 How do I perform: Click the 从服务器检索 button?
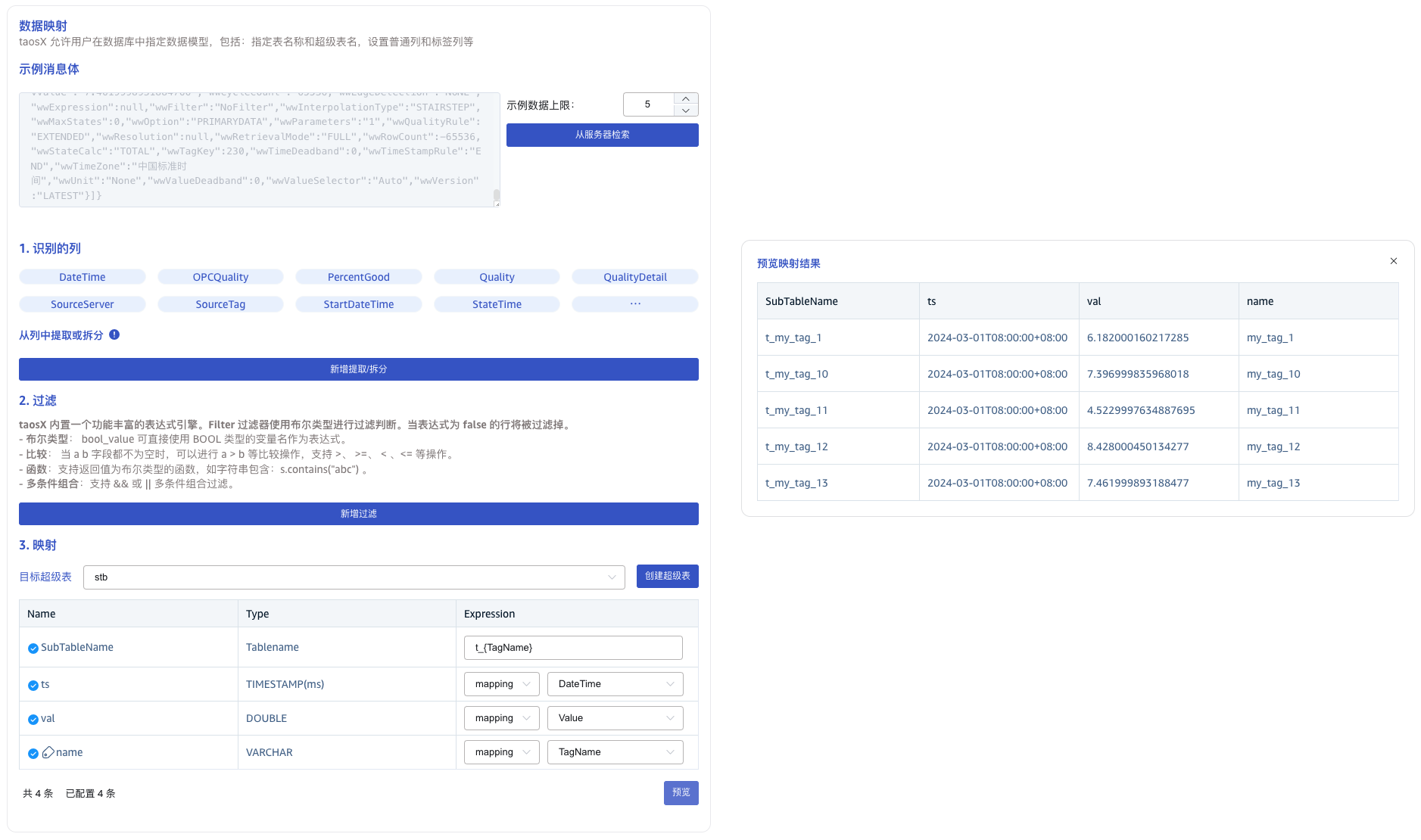pos(602,135)
